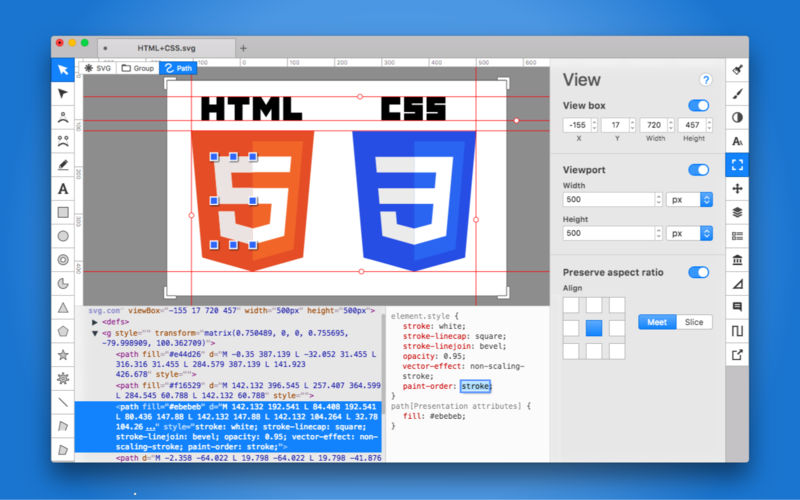The height and width of the screenshot is (500, 800).
Task: Choose the Slice aspect option
Action: click(692, 322)
